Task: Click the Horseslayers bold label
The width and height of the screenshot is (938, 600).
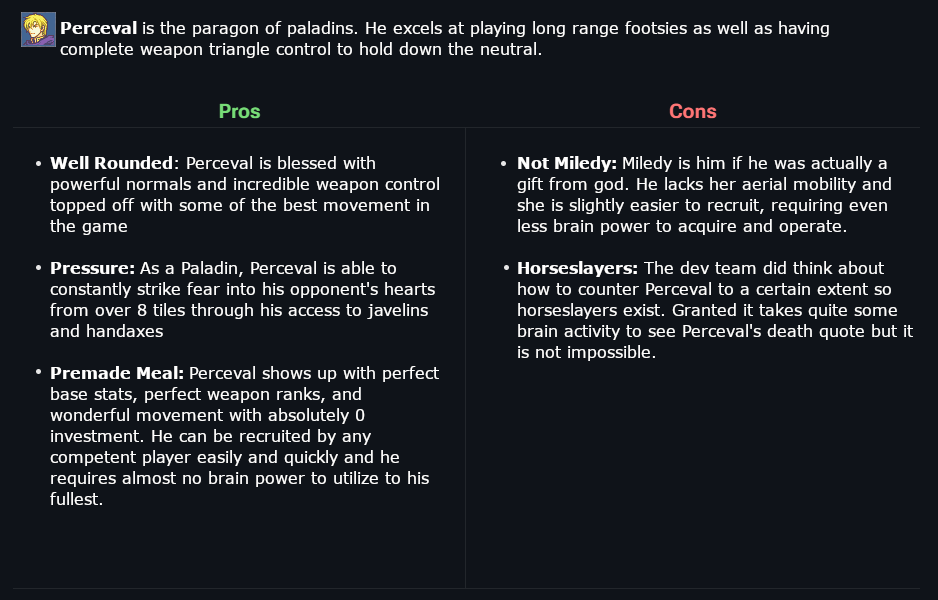Action: 578,268
